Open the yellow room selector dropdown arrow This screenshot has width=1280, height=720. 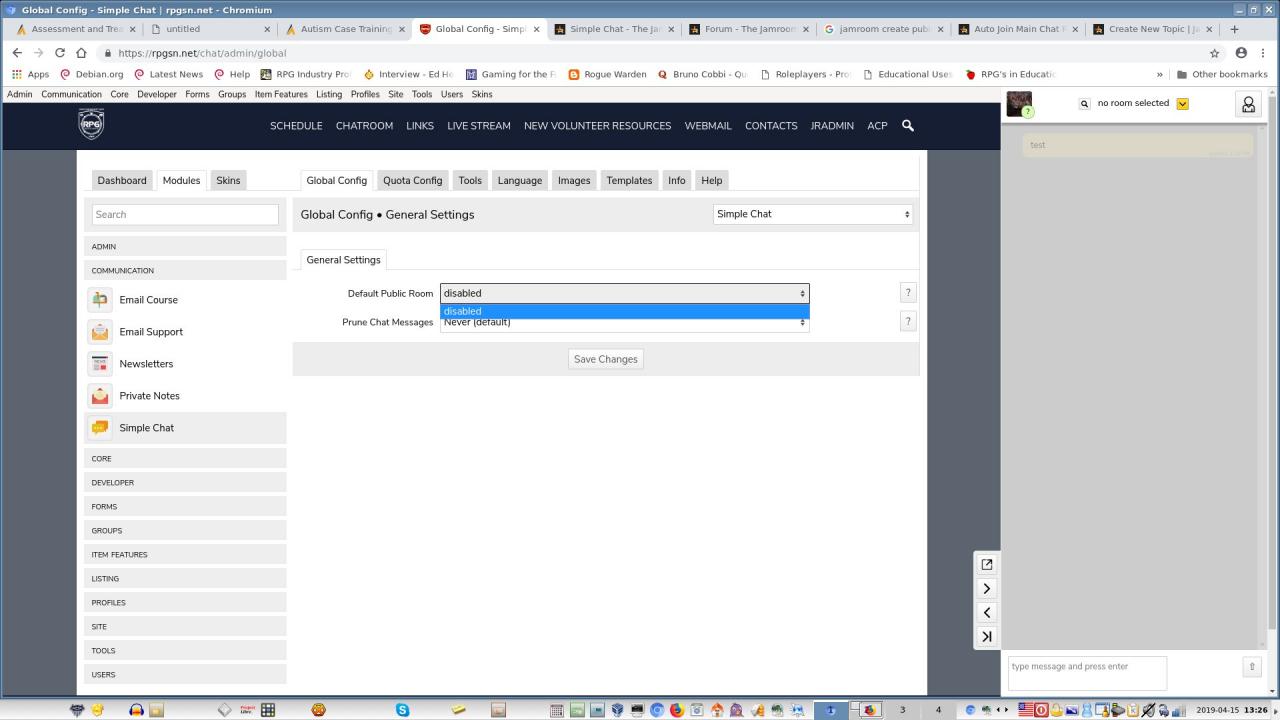pos(1183,103)
